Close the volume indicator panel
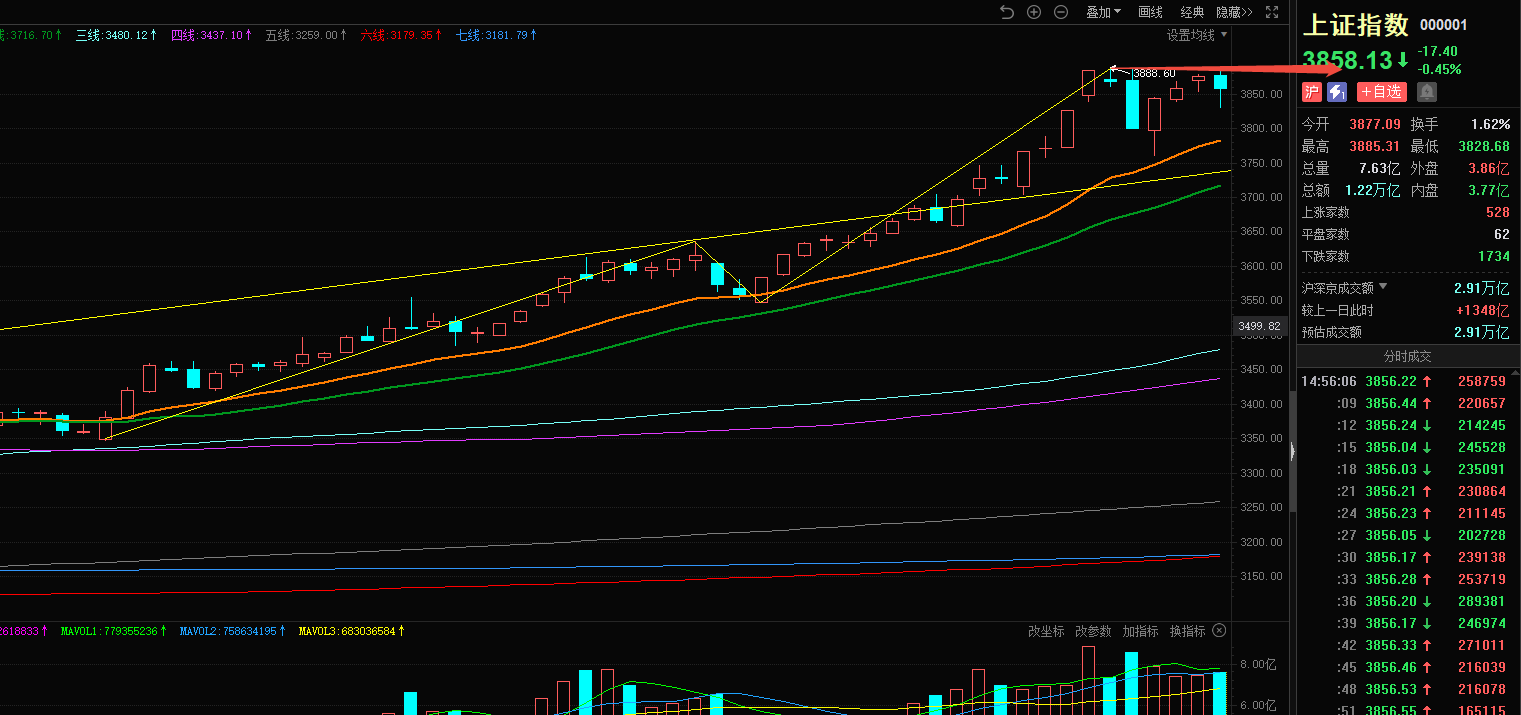This screenshot has width=1521, height=715. [1219, 631]
